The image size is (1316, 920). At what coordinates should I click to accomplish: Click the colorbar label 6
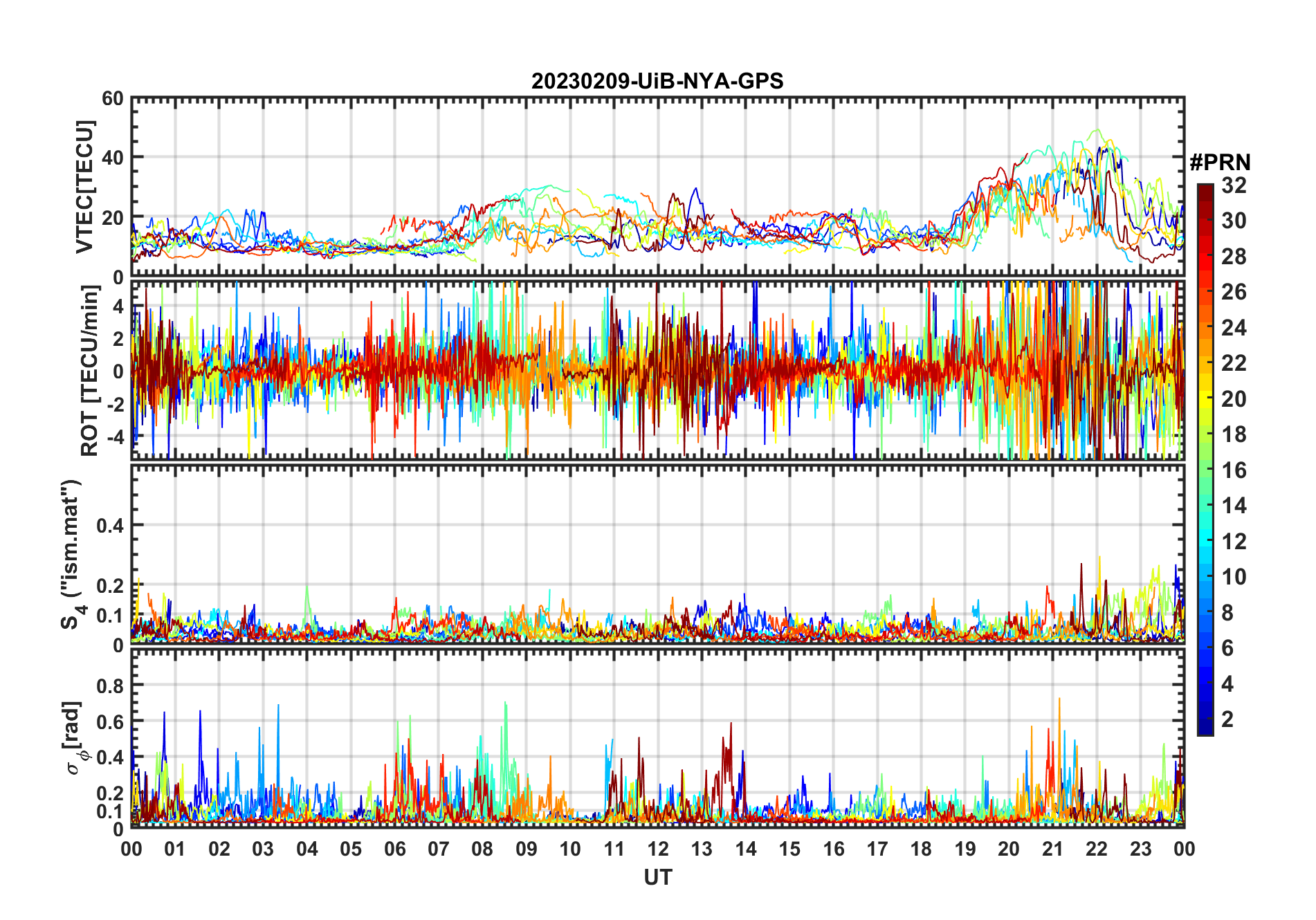1227,648
